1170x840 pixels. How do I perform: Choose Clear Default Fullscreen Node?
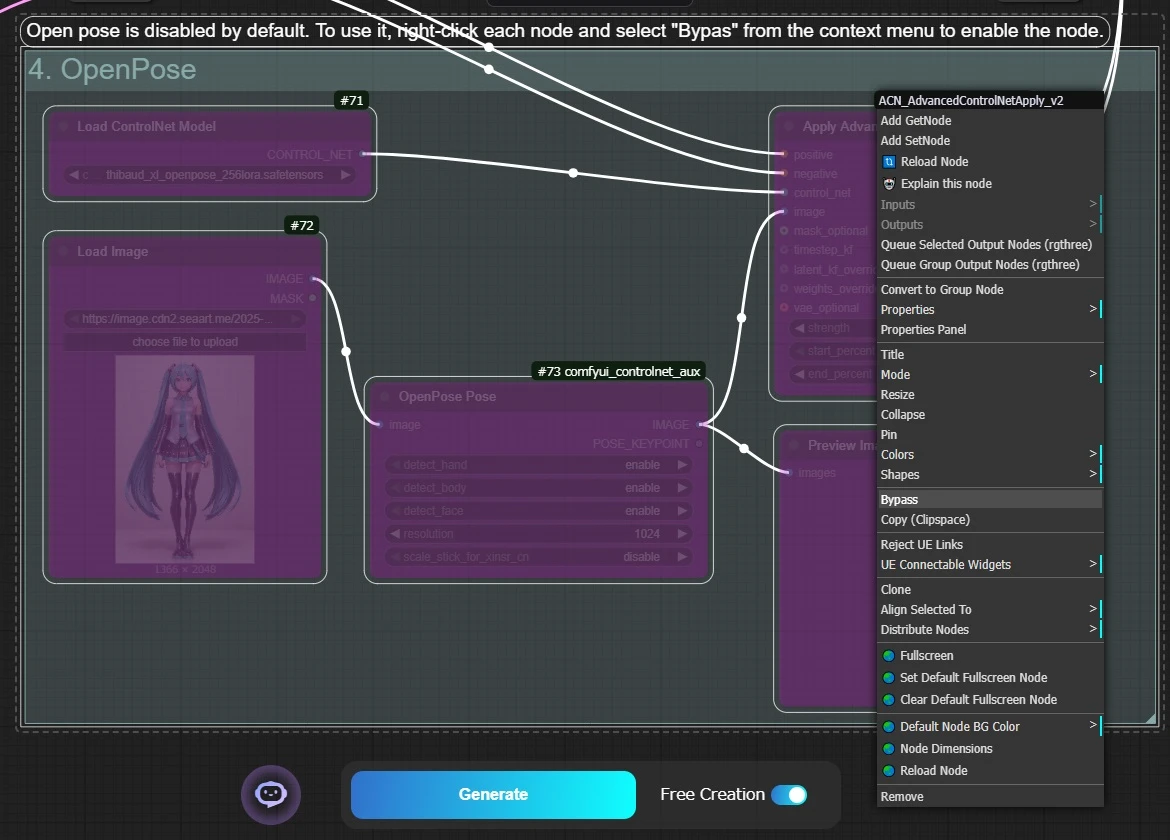(x=978, y=700)
